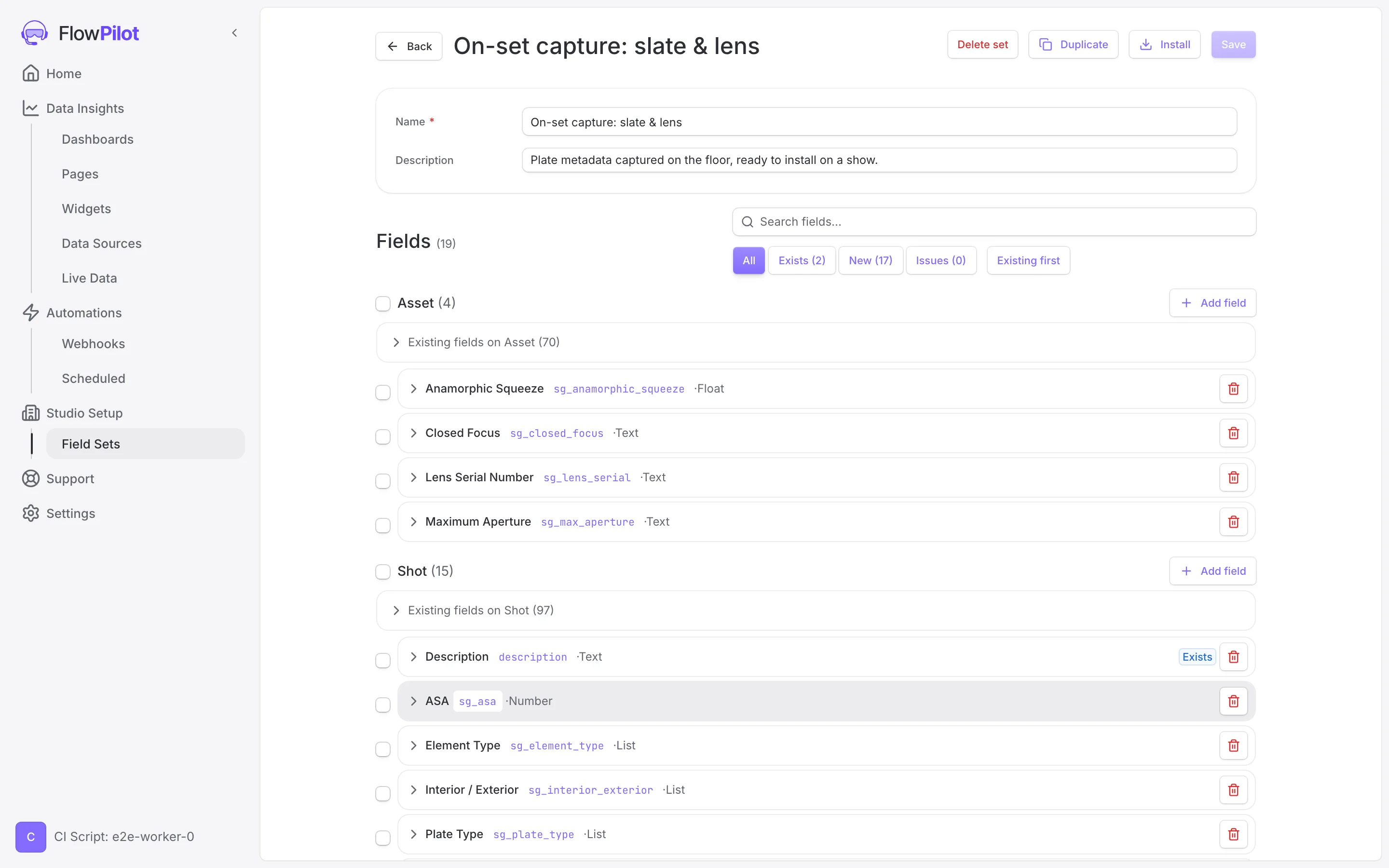1389x868 pixels.
Task: Delete the Closed Focus field
Action: coord(1233,433)
